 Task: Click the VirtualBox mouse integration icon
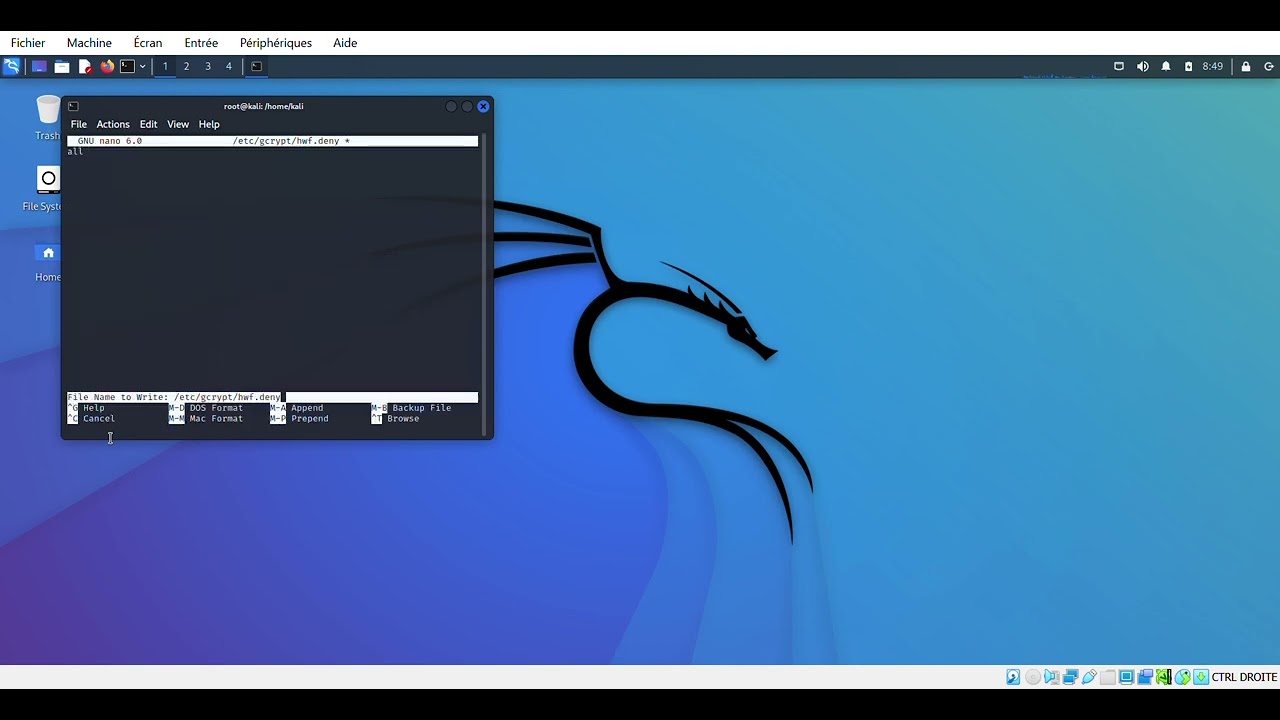pos(1182,677)
